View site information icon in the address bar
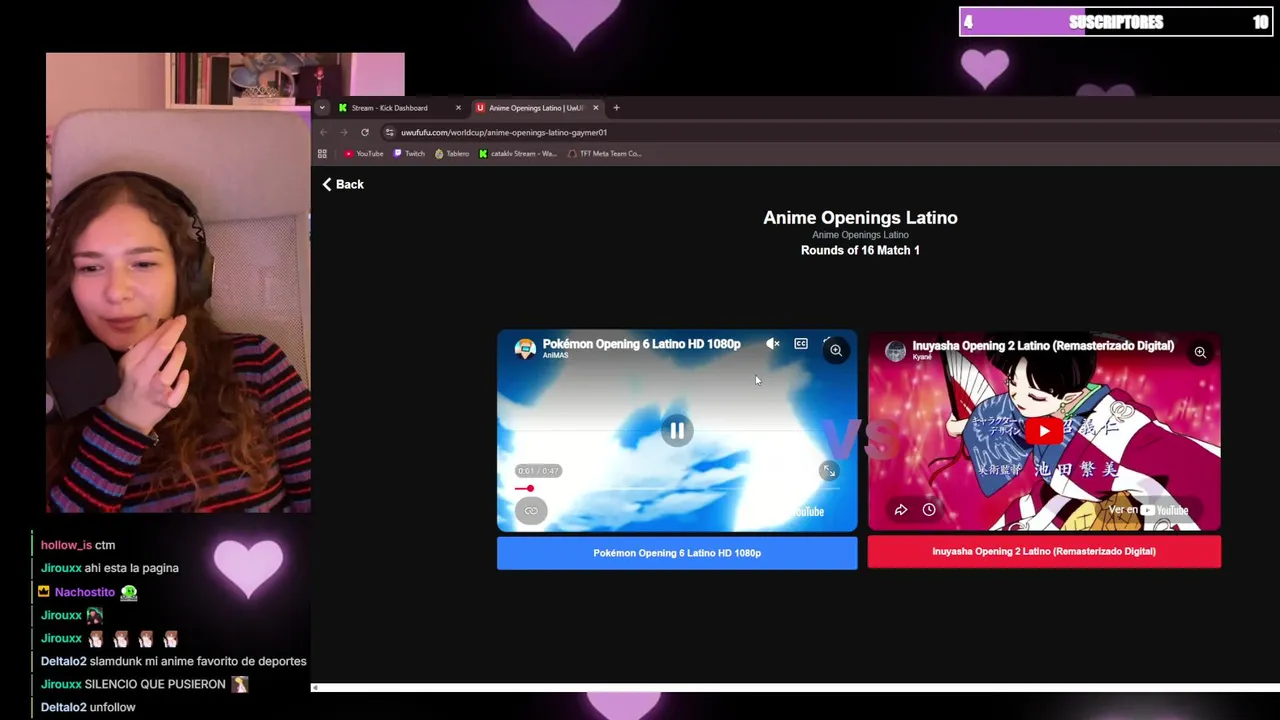 389,132
